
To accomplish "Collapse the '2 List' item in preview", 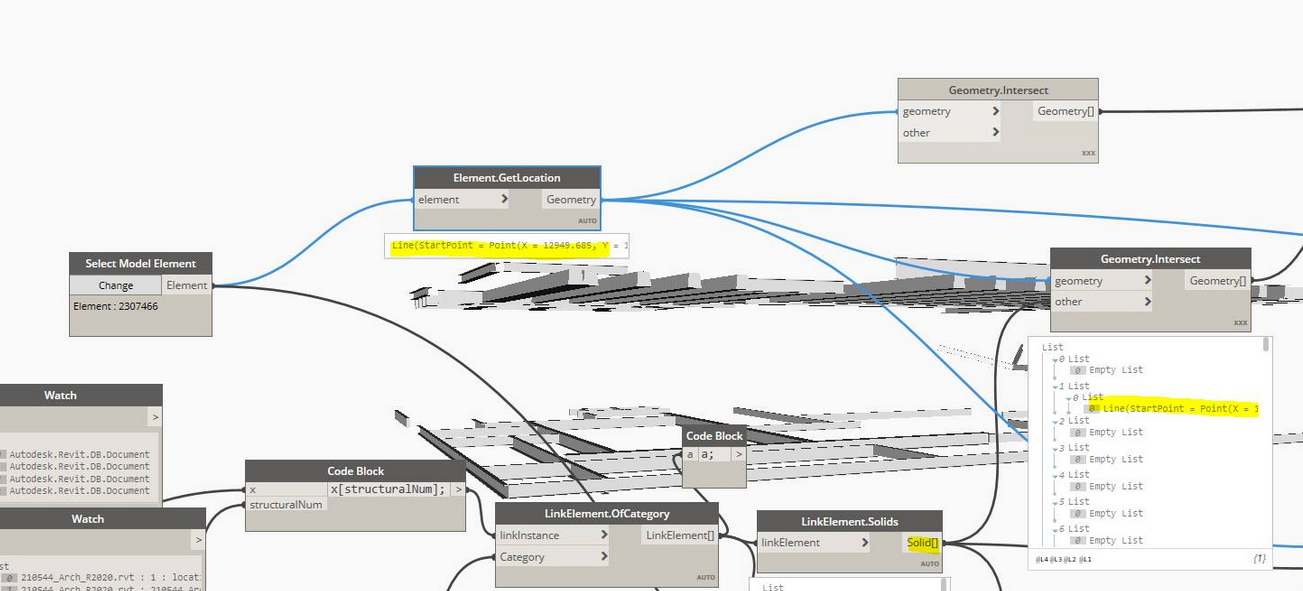I will point(1054,421).
